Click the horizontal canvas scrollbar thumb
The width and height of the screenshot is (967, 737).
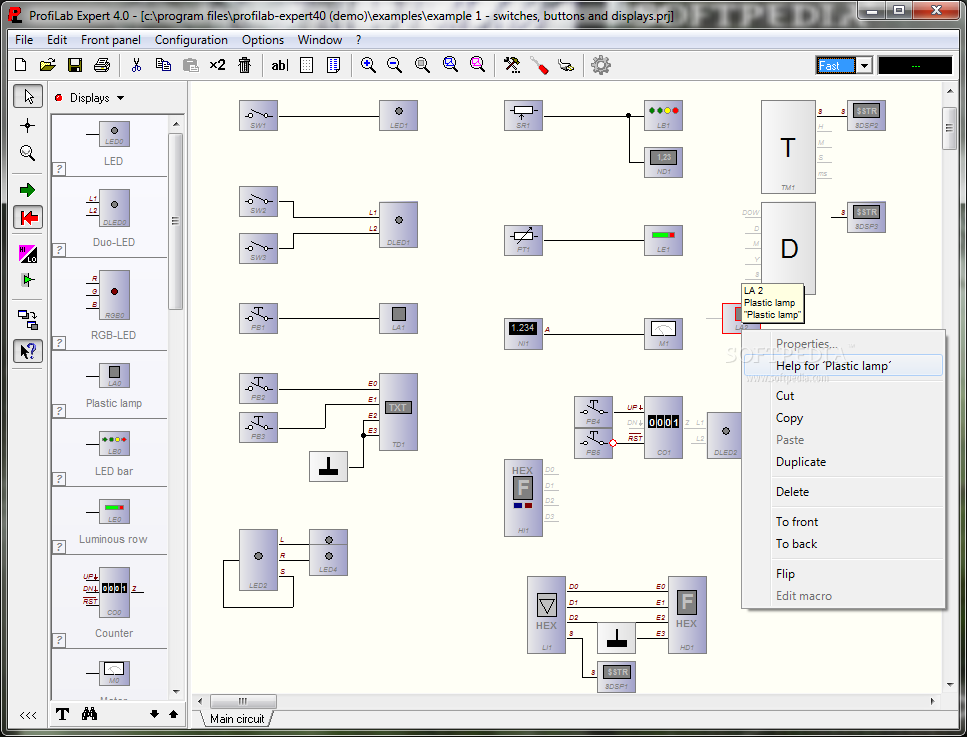243,701
